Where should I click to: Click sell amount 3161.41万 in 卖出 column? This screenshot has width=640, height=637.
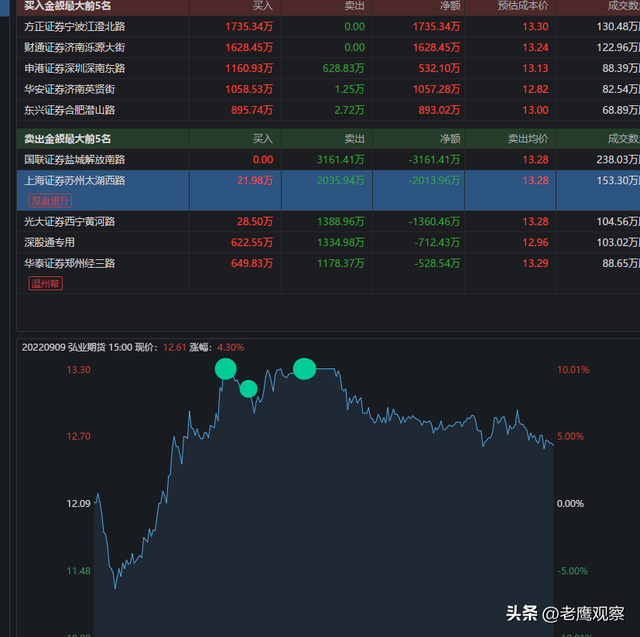coord(341,160)
